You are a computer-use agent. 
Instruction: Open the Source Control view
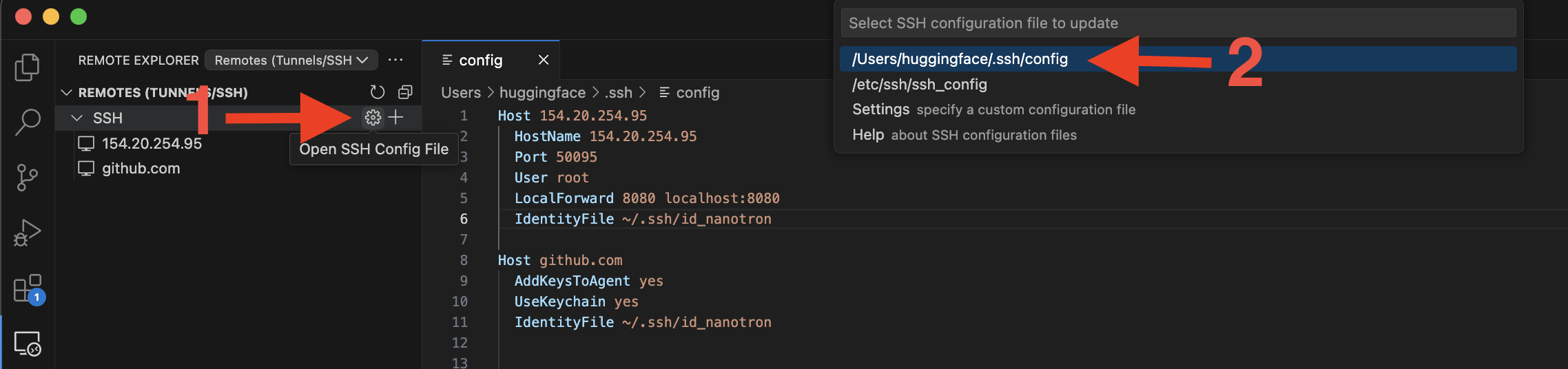coord(27,177)
